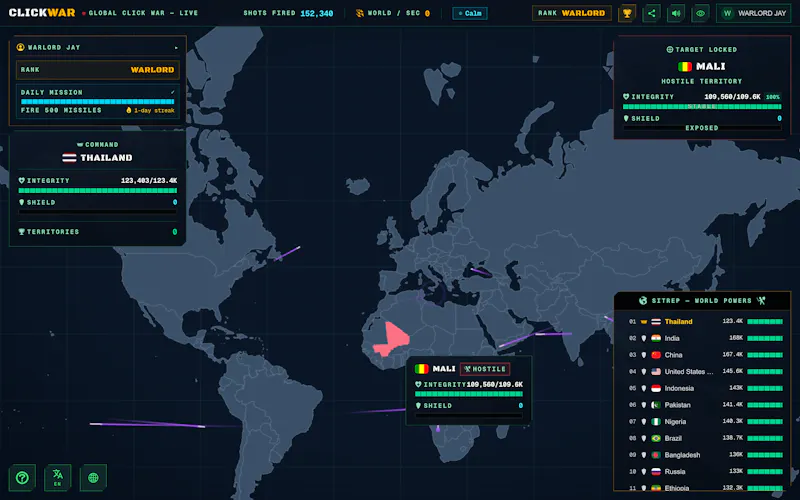Image resolution: width=800 pixels, height=500 pixels.
Task: Click the EXPOSED shield bar in the Target panel
Action: (702, 128)
